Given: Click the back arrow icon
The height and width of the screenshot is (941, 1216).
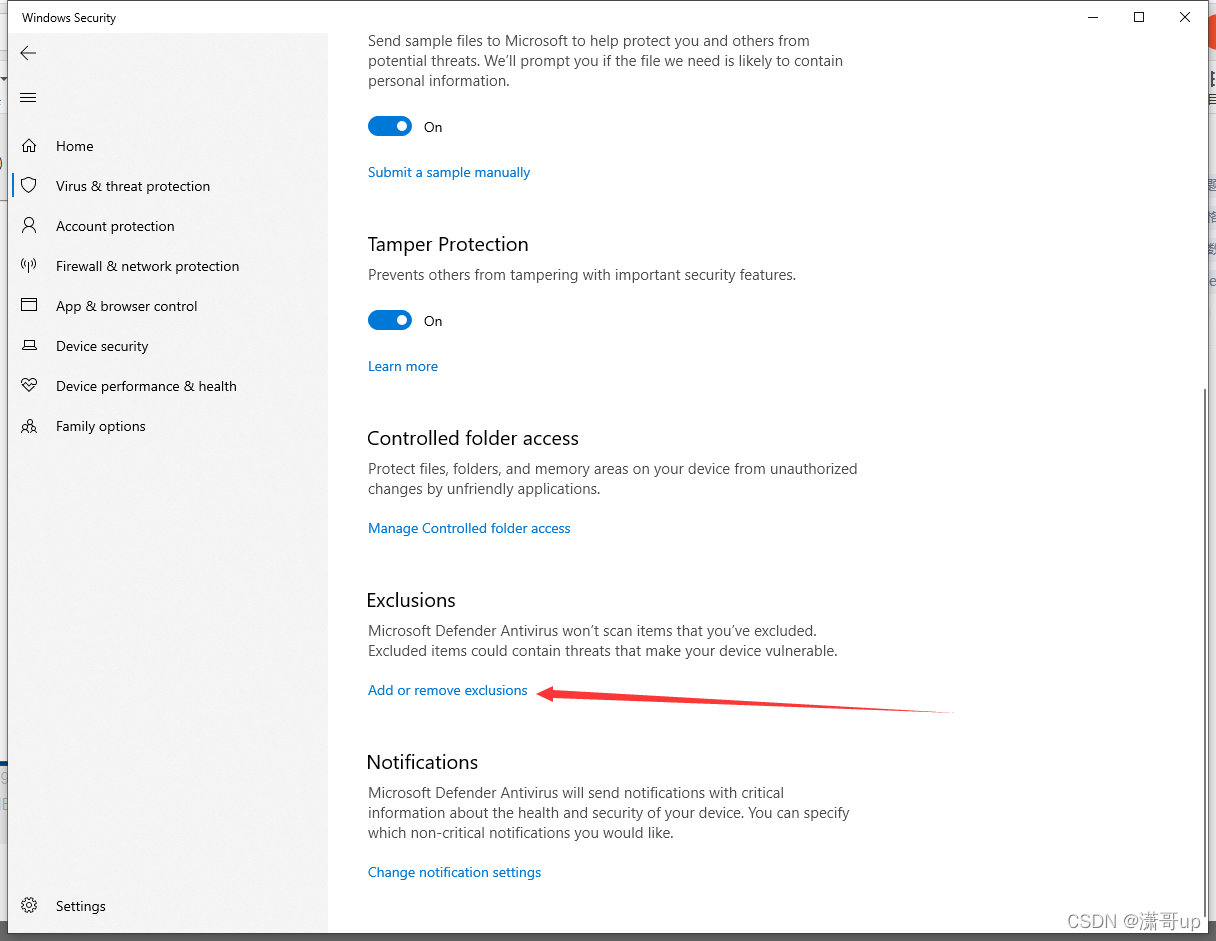Looking at the screenshot, I should [28, 54].
